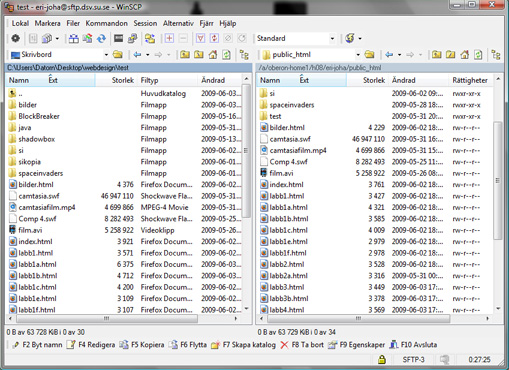The width and height of the screenshot is (509, 370).
Task: Go to root directory in local panel
Action: (199, 54)
